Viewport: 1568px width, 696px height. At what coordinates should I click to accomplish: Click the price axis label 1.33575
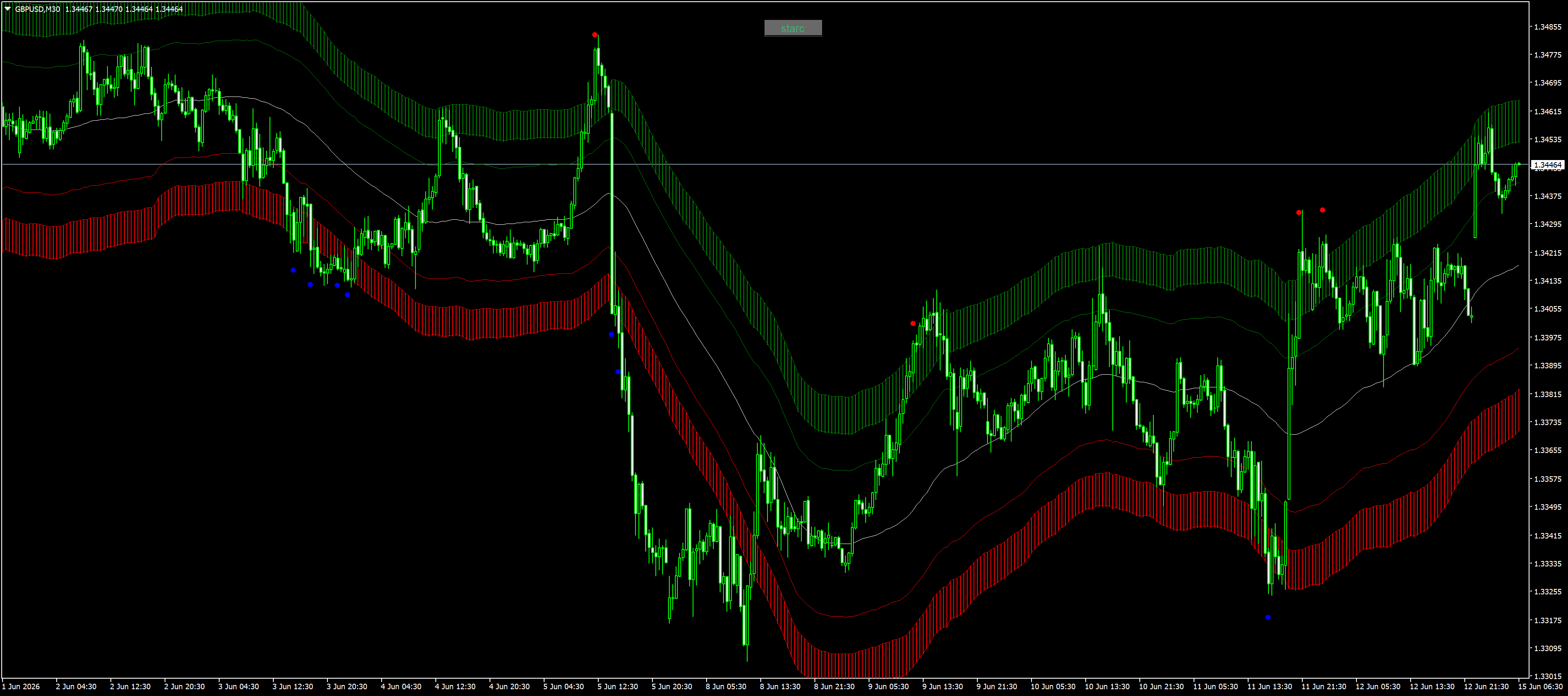click(1547, 479)
